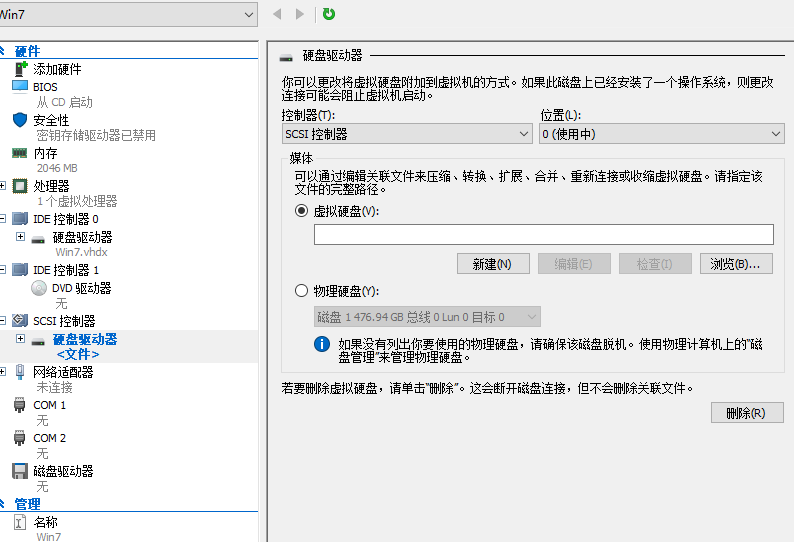This screenshot has height=542, width=794.
Task: Click the New 新建(N) button
Action: click(493, 264)
